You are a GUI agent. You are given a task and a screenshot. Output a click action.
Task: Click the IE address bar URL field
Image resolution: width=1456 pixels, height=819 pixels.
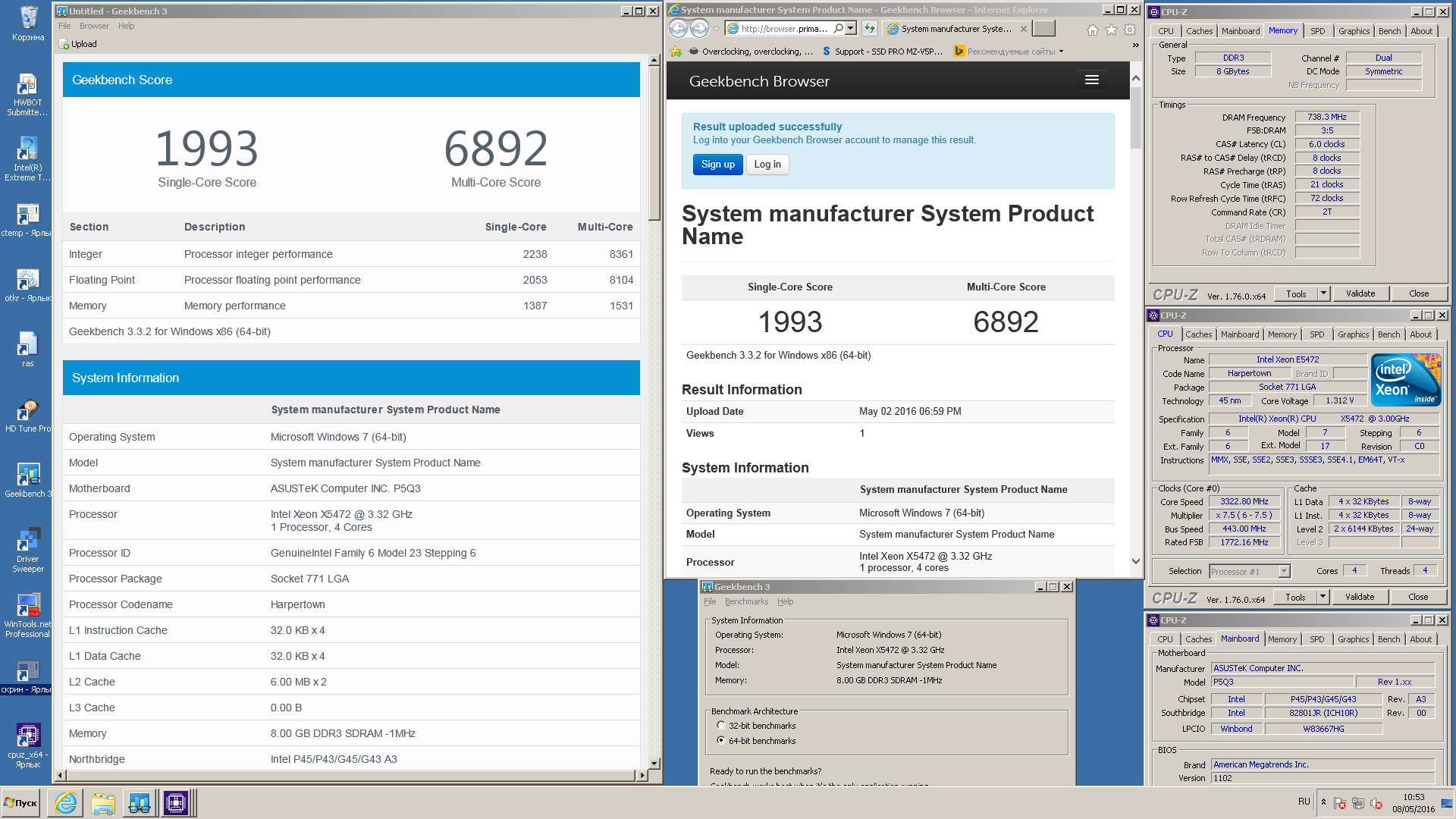[783, 29]
